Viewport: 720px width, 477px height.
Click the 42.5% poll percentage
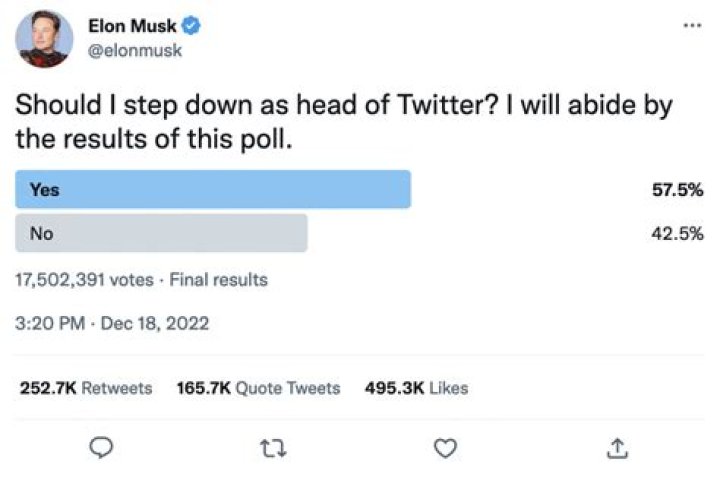678,234
